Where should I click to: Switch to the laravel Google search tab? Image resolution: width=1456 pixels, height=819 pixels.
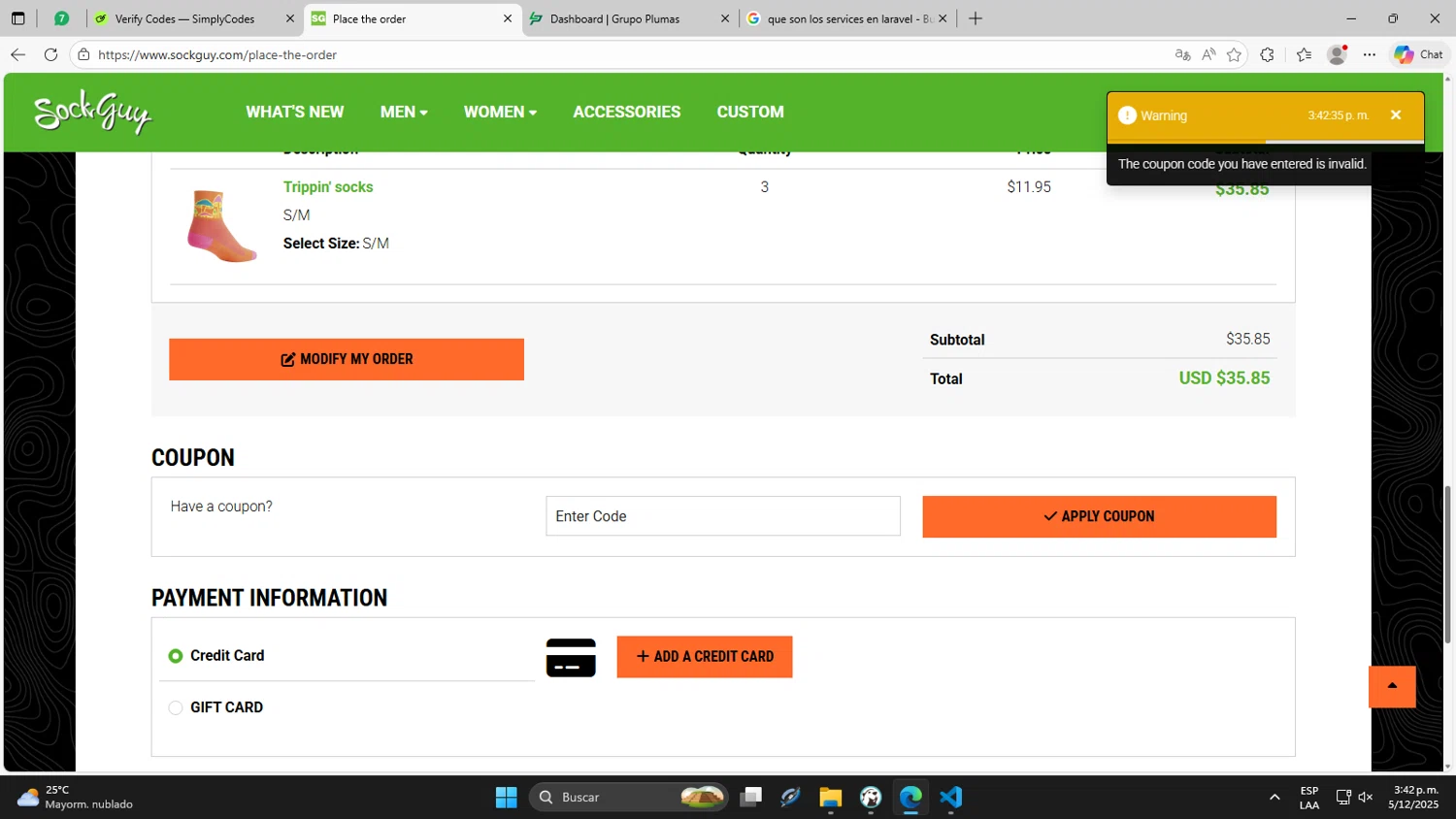tap(847, 18)
